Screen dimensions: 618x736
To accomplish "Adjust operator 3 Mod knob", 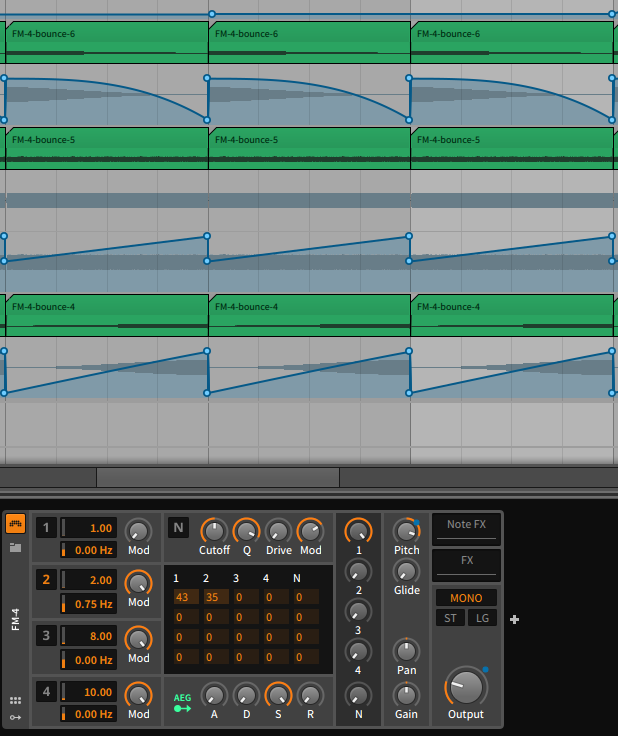I will pyautogui.click(x=138, y=640).
